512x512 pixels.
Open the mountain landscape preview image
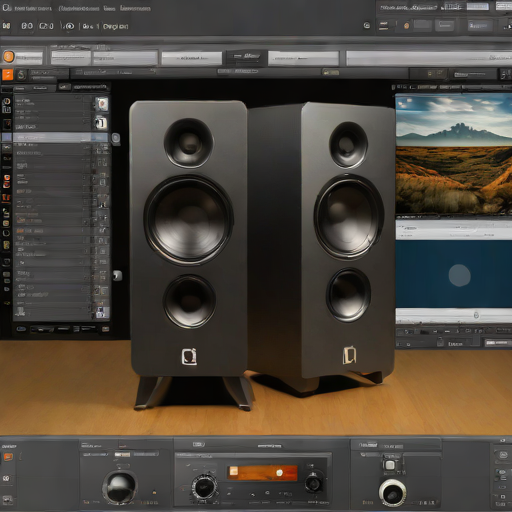(x=454, y=154)
